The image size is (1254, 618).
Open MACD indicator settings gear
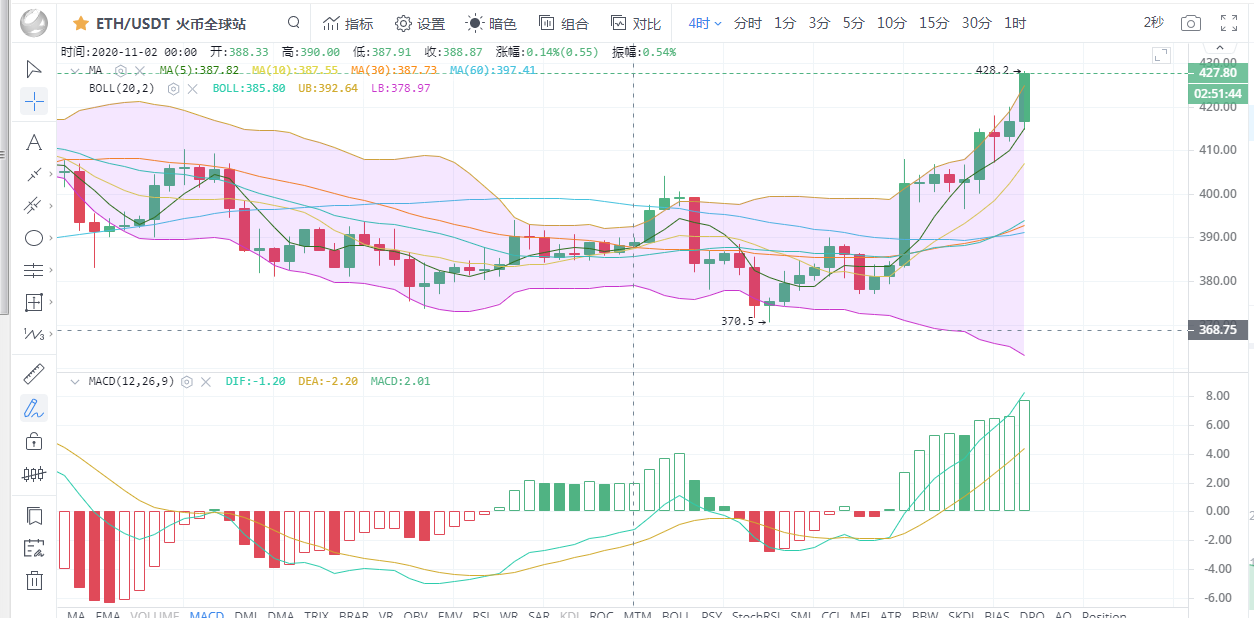tap(187, 381)
